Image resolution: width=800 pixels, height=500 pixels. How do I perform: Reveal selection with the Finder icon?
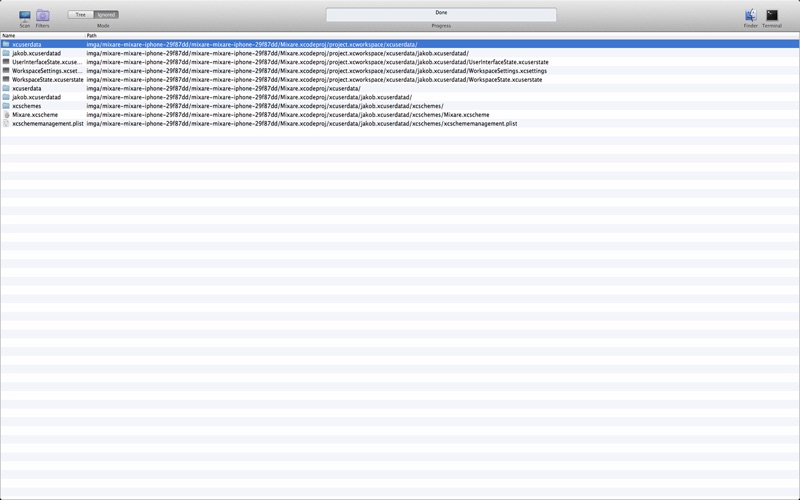pos(751,15)
